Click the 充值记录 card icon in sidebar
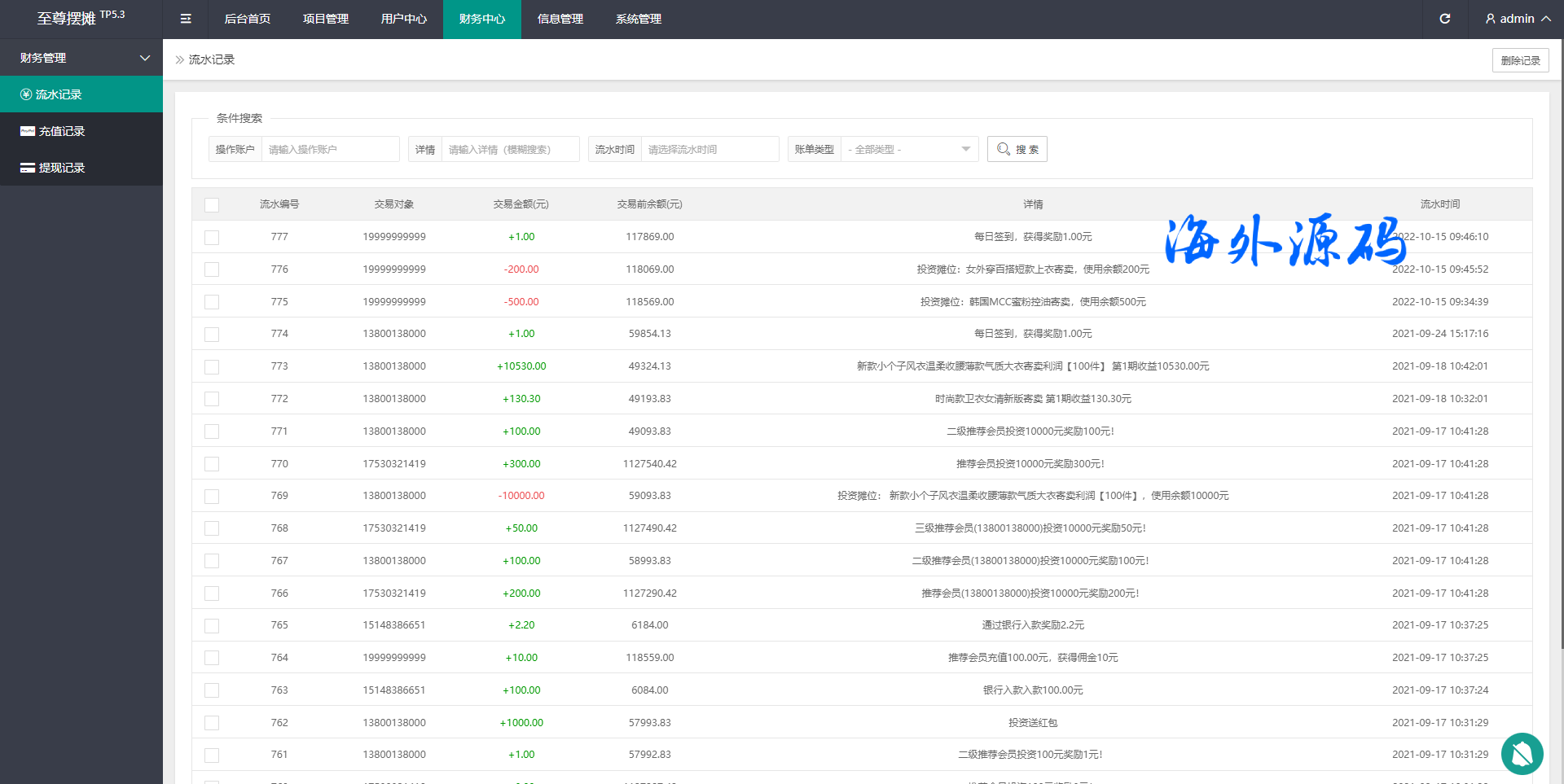 (28, 131)
